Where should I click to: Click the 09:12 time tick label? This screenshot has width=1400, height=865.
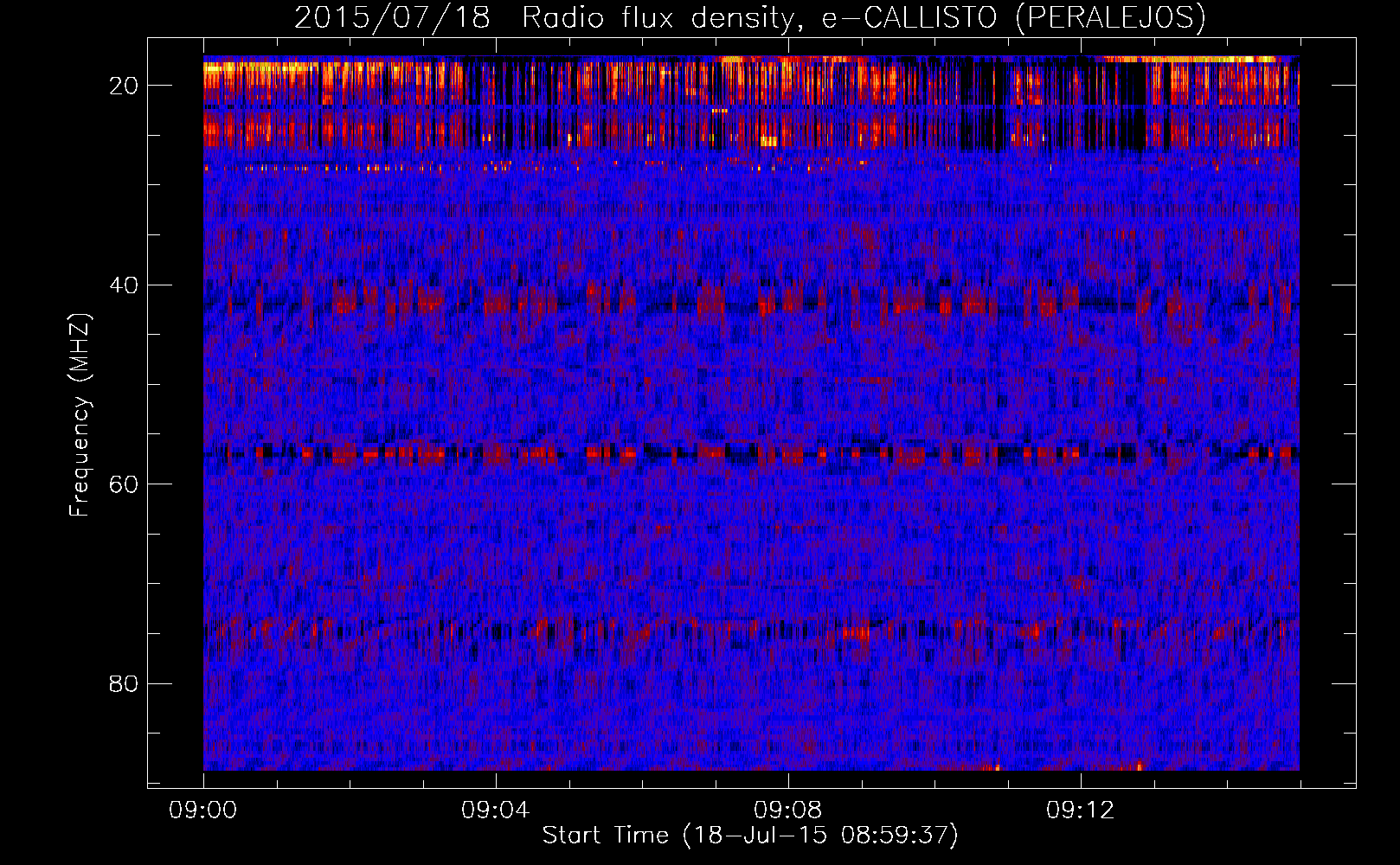coord(1081,811)
